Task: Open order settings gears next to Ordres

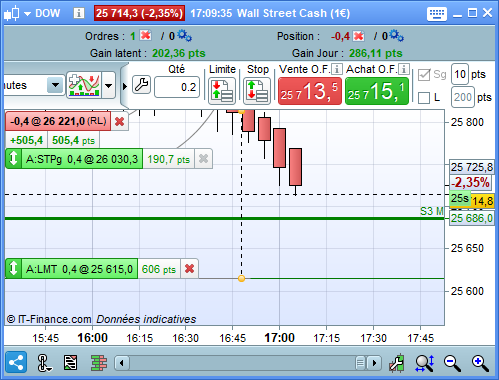Action: (184, 36)
